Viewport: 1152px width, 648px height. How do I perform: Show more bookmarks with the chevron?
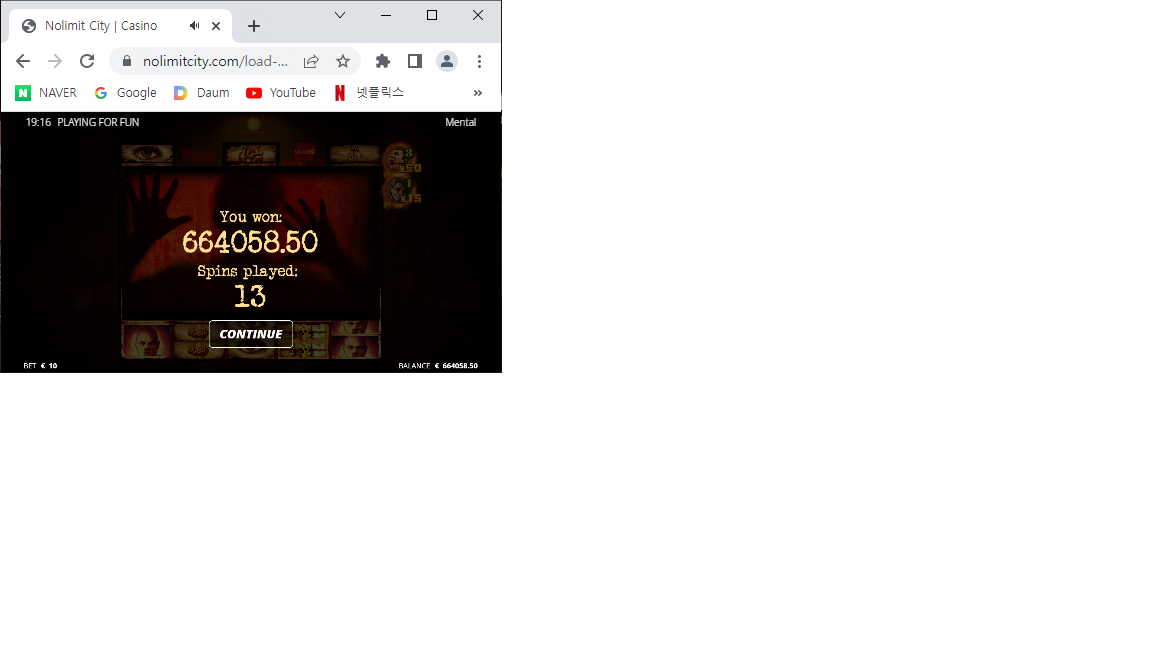[478, 93]
